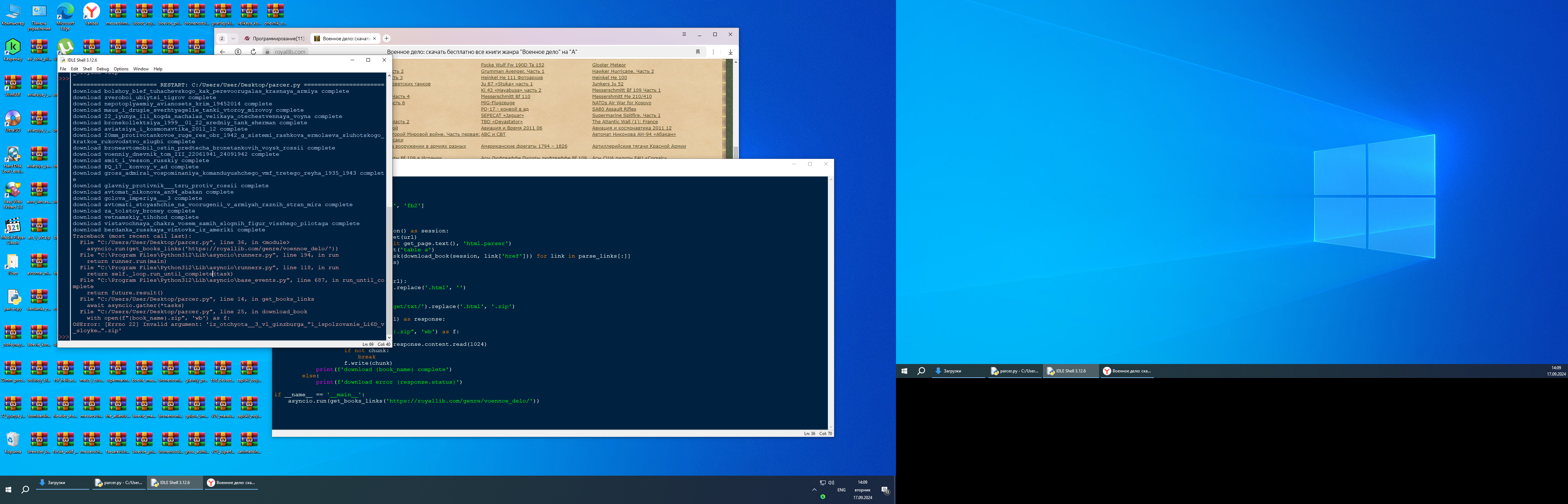Image resolution: width=1568 pixels, height=504 pixels.
Task: Click the browser back arrow
Action: pyautogui.click(x=223, y=52)
